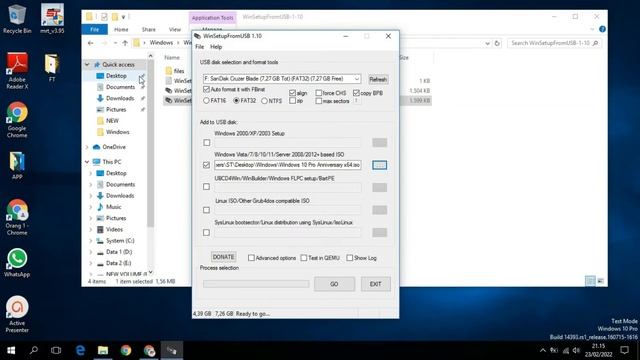640x360 pixels.
Task: Select the FAT32 radio button
Action: 236,100
